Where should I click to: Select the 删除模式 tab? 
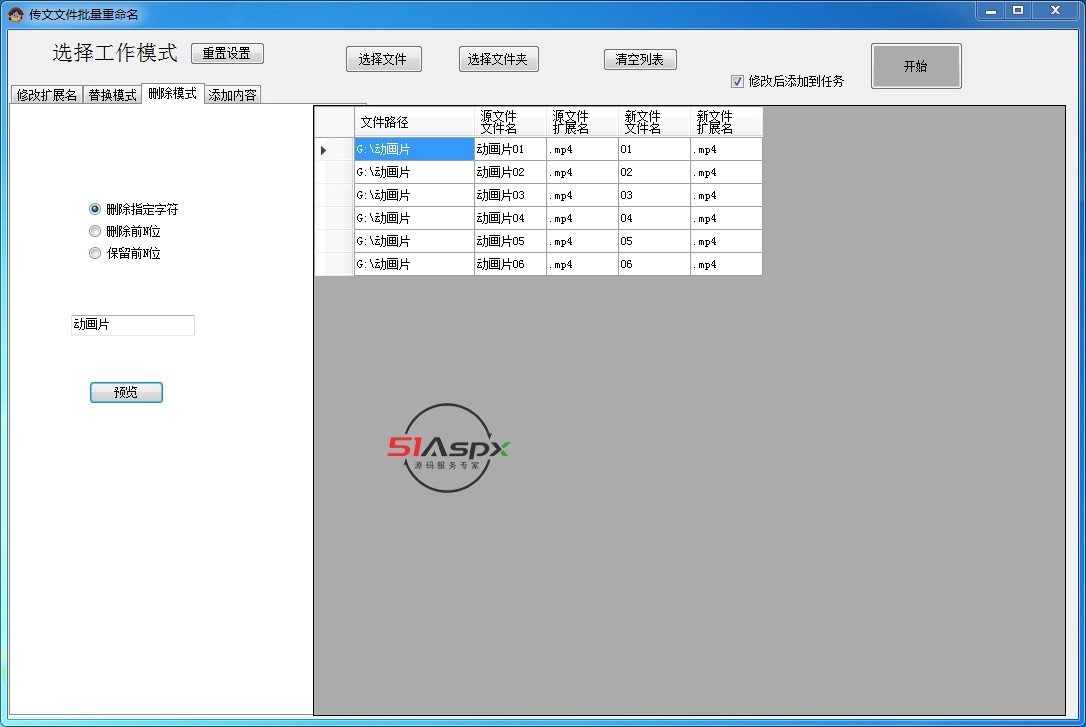(x=172, y=93)
